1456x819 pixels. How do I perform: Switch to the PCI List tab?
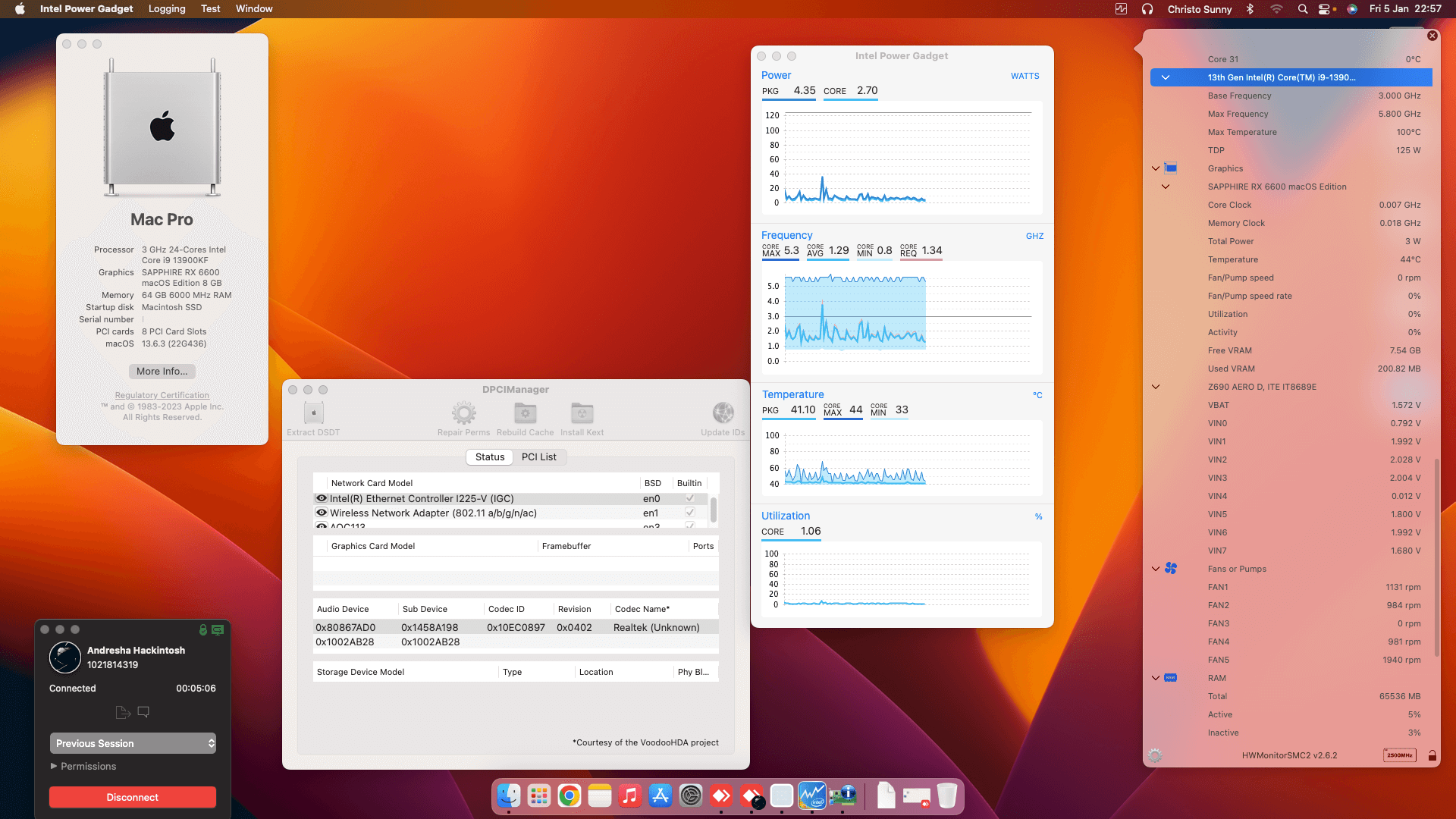coord(539,457)
